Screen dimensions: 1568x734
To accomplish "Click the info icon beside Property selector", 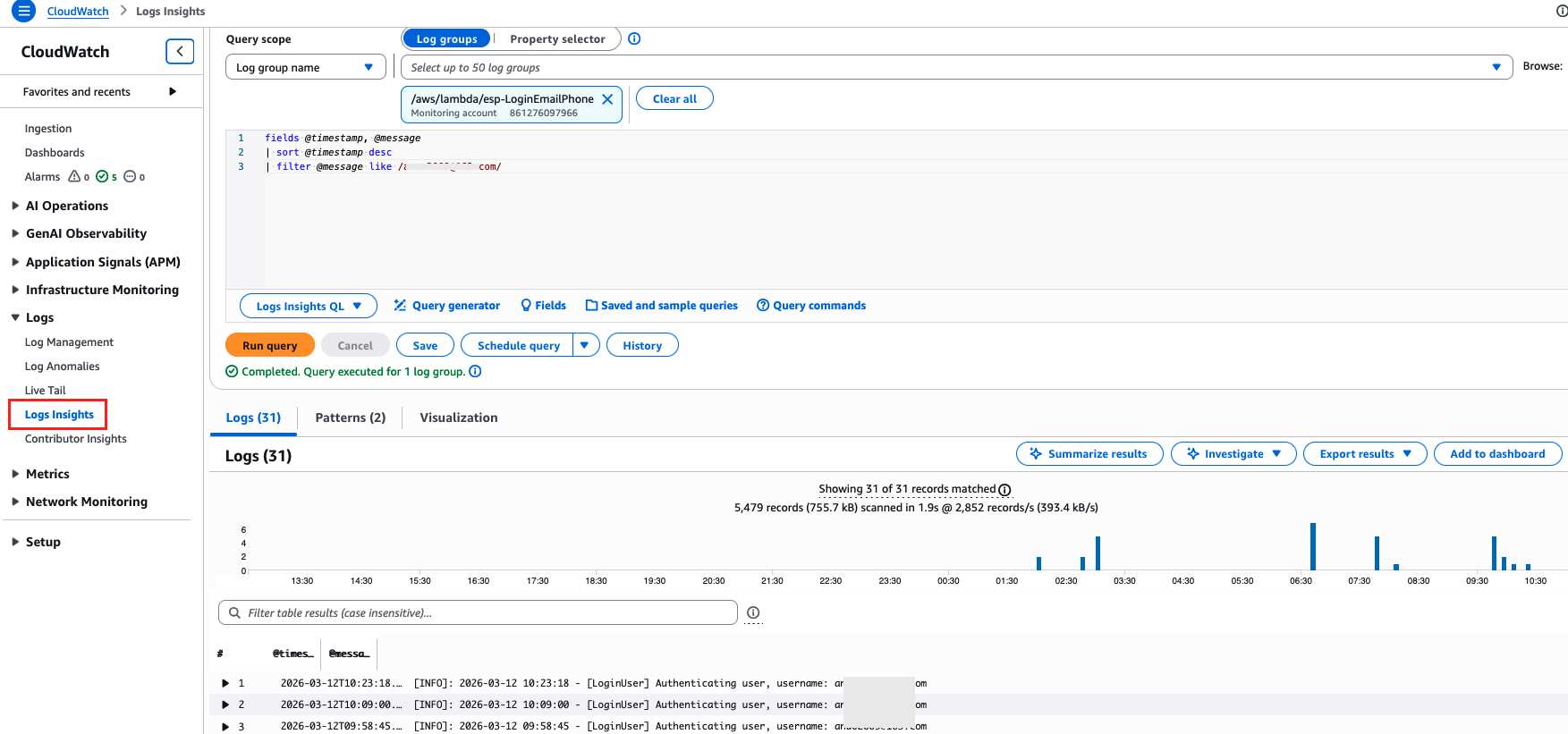I will [x=634, y=38].
